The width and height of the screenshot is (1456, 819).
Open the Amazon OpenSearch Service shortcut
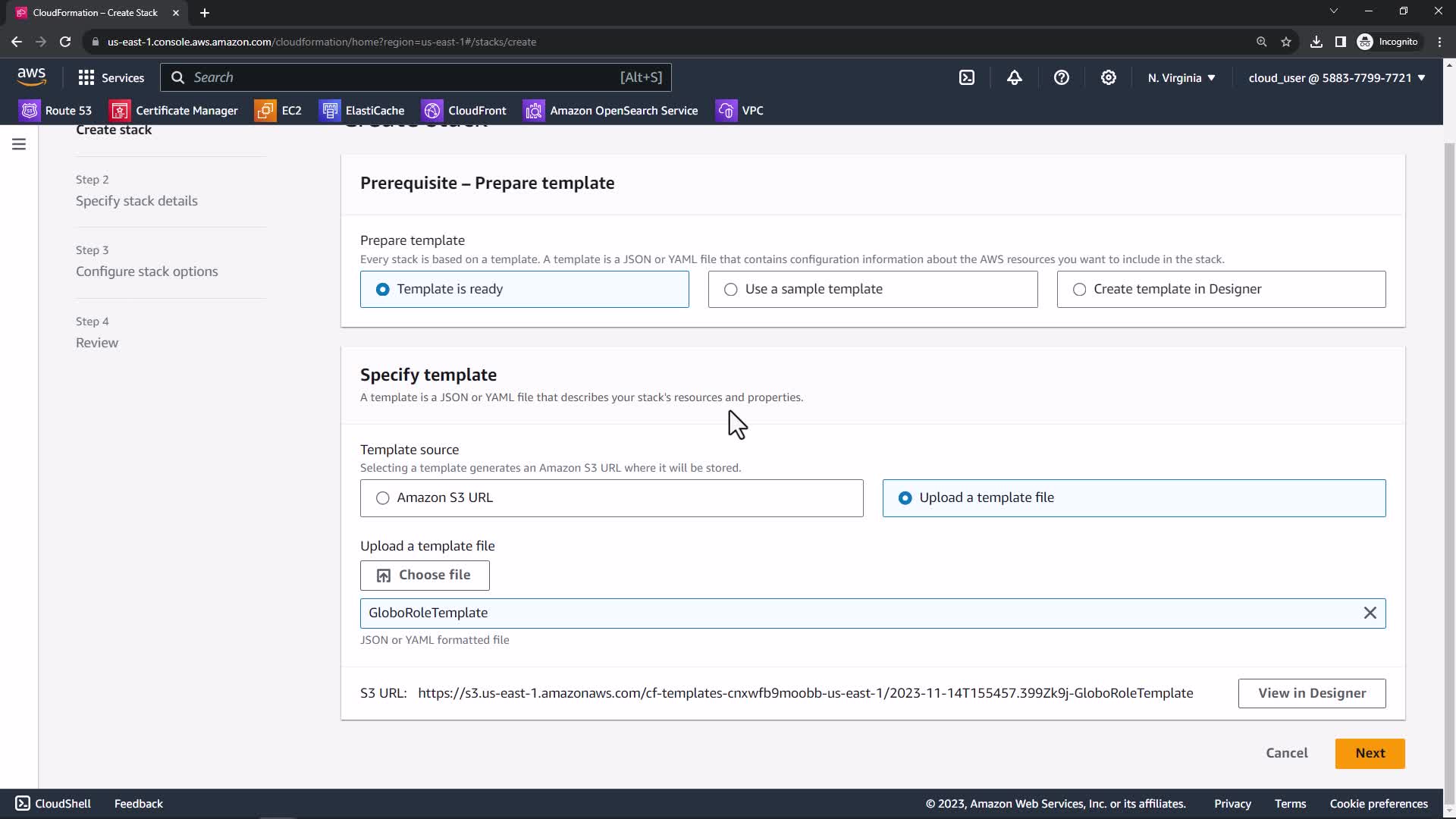click(x=610, y=111)
